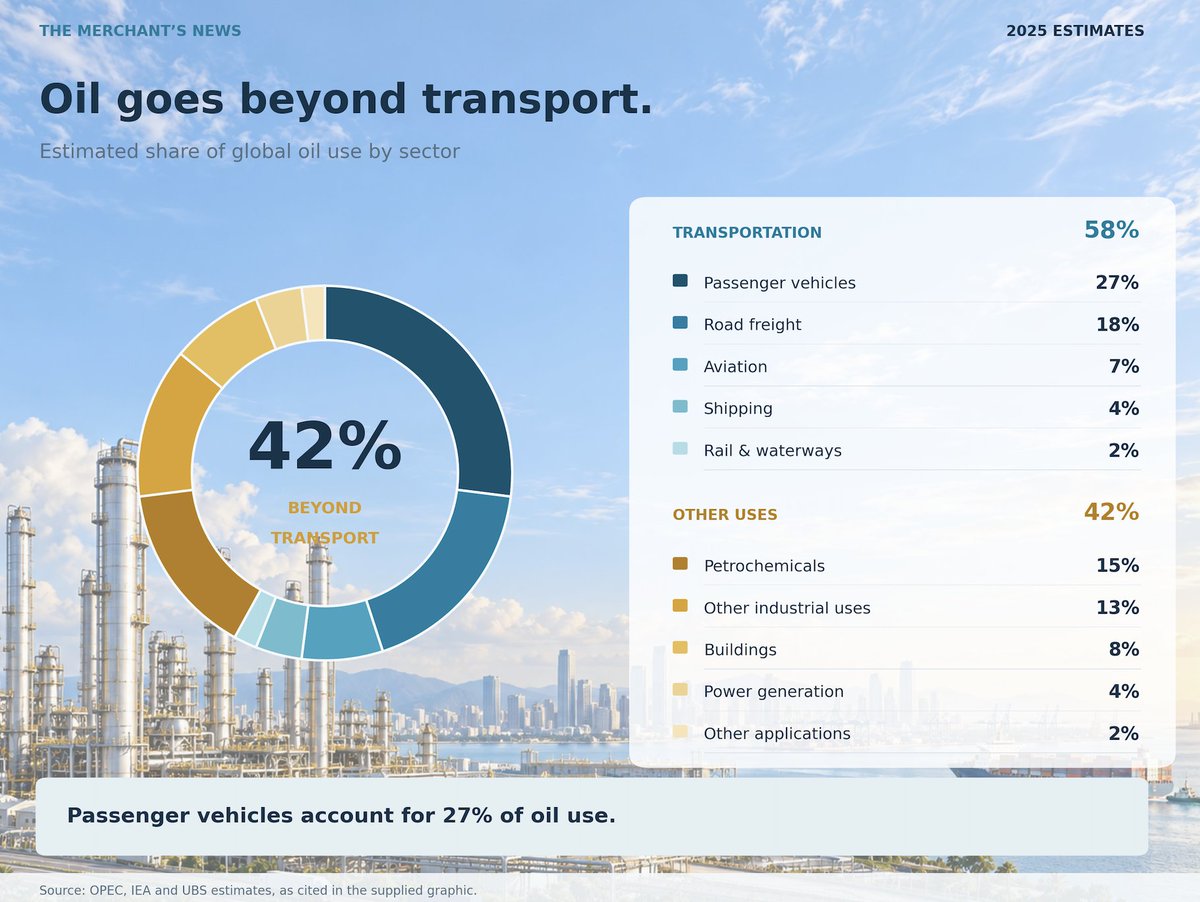Select the 'Petrochemicals' legend label
Screen dimensions: 1200x902
coord(764,566)
